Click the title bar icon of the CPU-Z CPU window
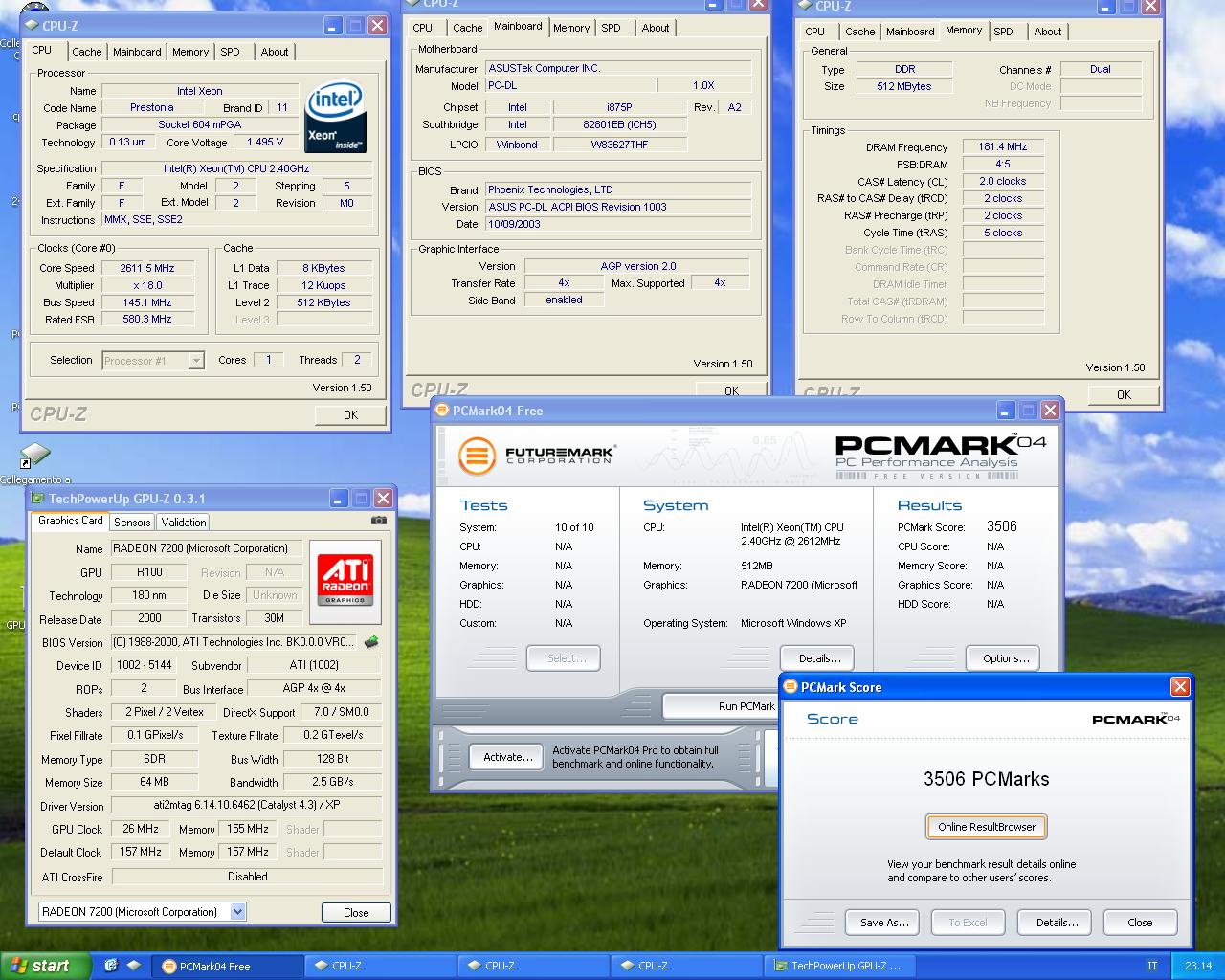This screenshot has height=980, width=1225. (x=32, y=25)
